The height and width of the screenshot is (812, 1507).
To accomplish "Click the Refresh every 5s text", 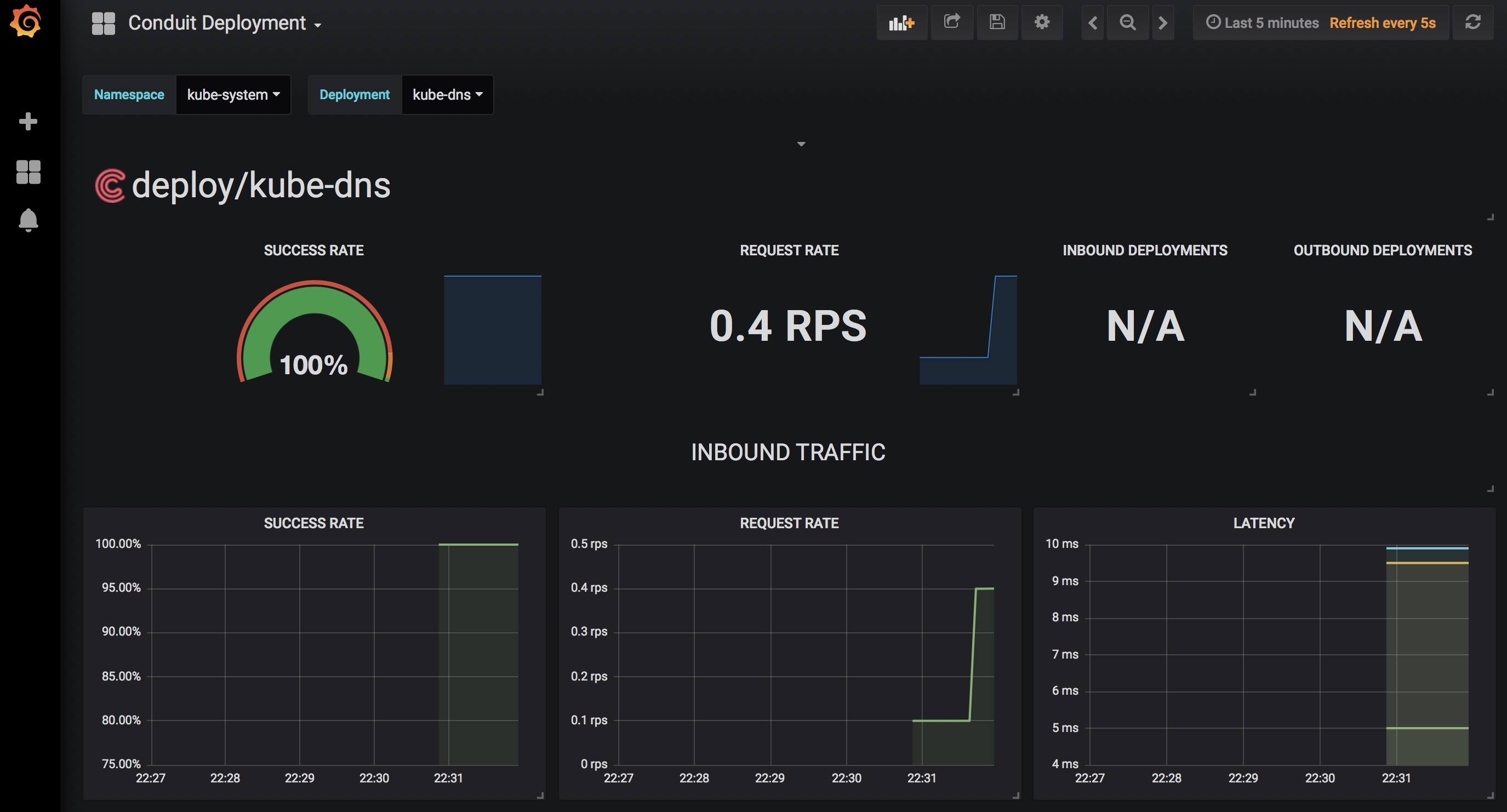I will tap(1383, 23).
